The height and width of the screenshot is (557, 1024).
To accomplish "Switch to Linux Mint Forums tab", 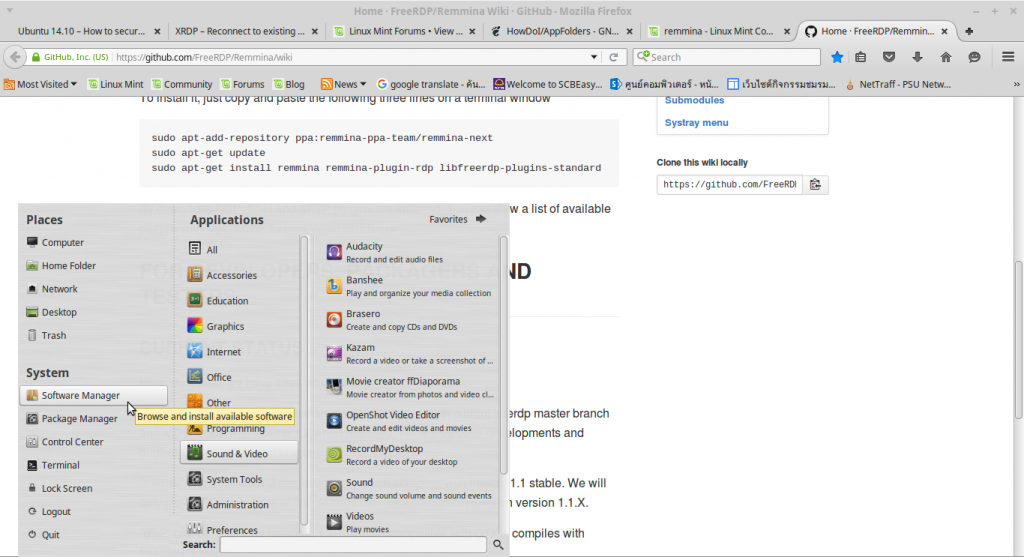I will tap(399, 31).
